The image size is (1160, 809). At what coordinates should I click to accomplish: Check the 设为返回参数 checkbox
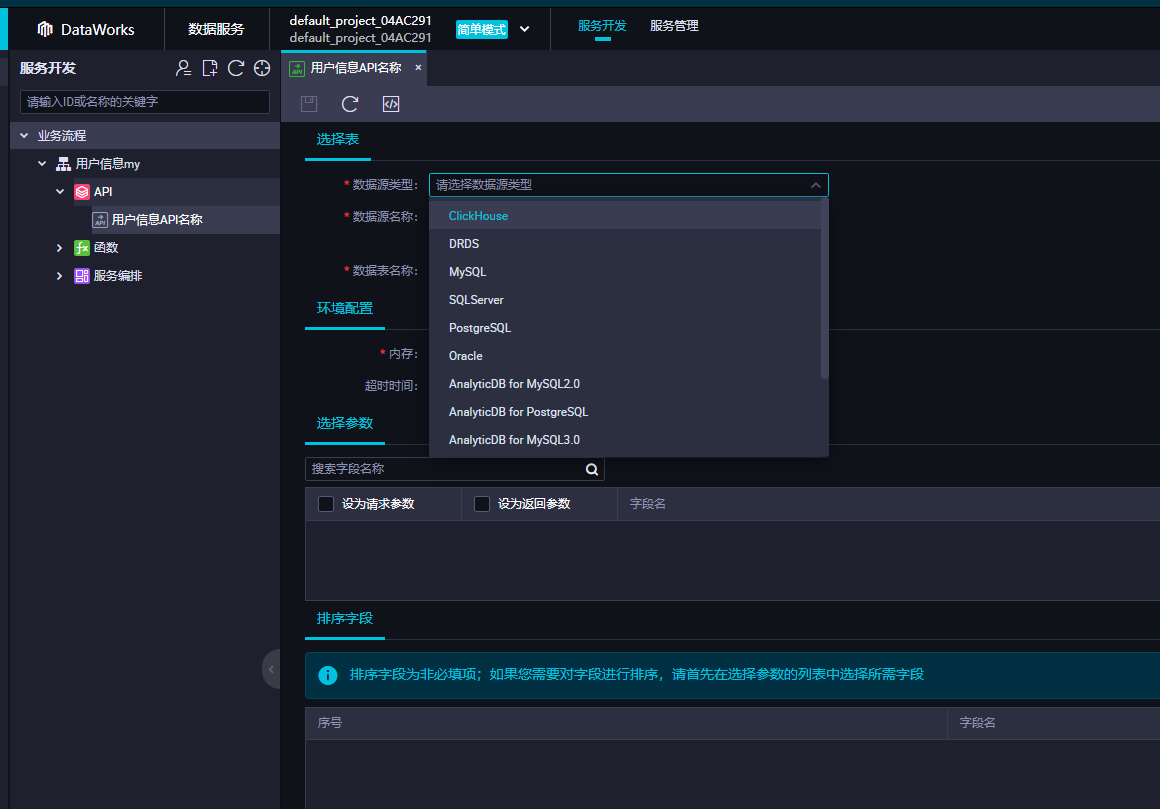482,504
